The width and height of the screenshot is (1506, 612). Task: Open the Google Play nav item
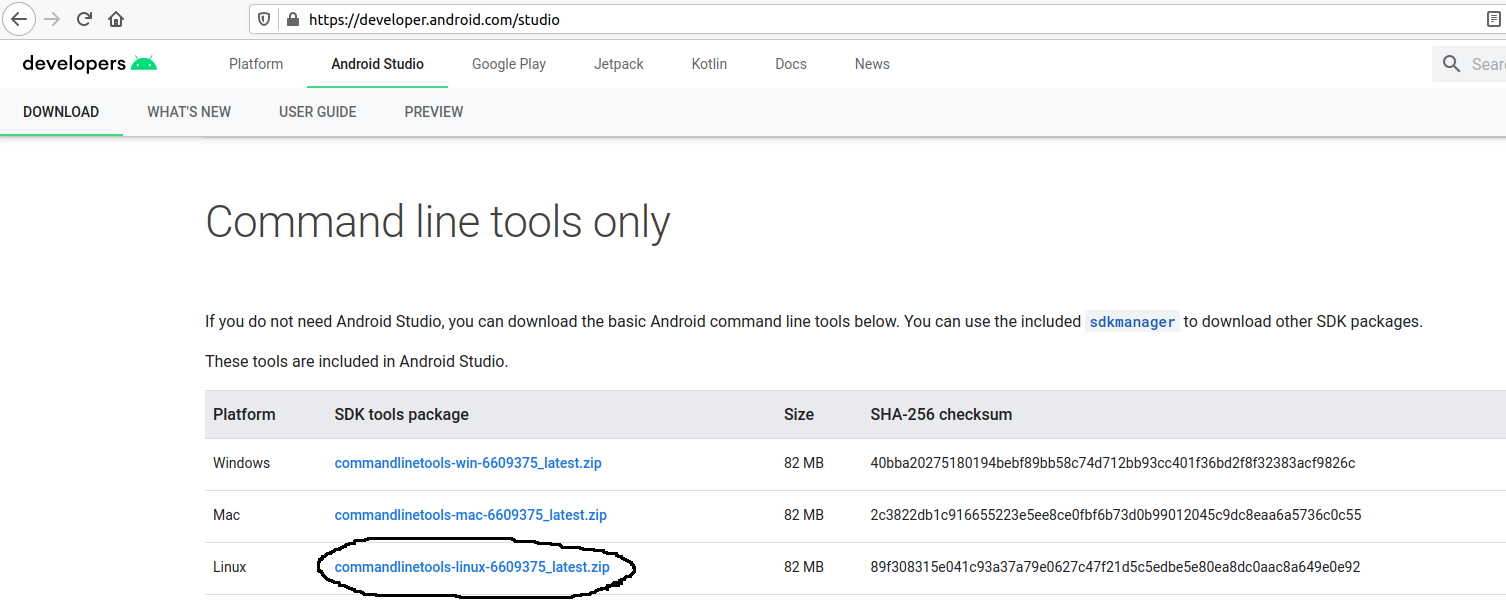tap(509, 64)
